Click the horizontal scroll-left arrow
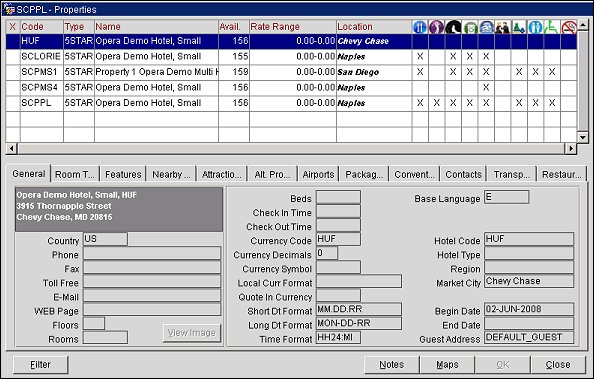The image size is (594, 379). point(11,148)
